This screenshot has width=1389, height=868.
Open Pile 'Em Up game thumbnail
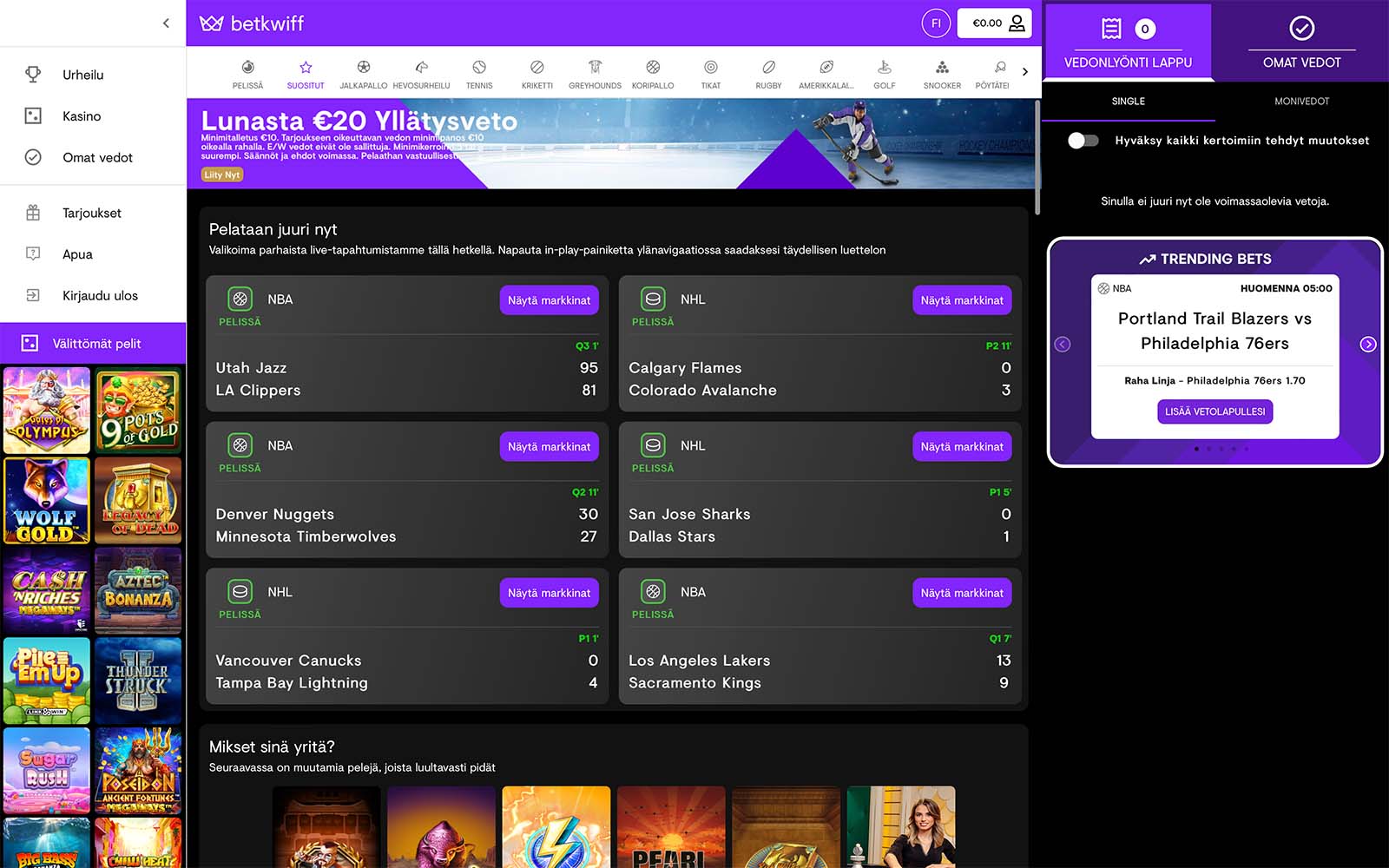coord(47,681)
